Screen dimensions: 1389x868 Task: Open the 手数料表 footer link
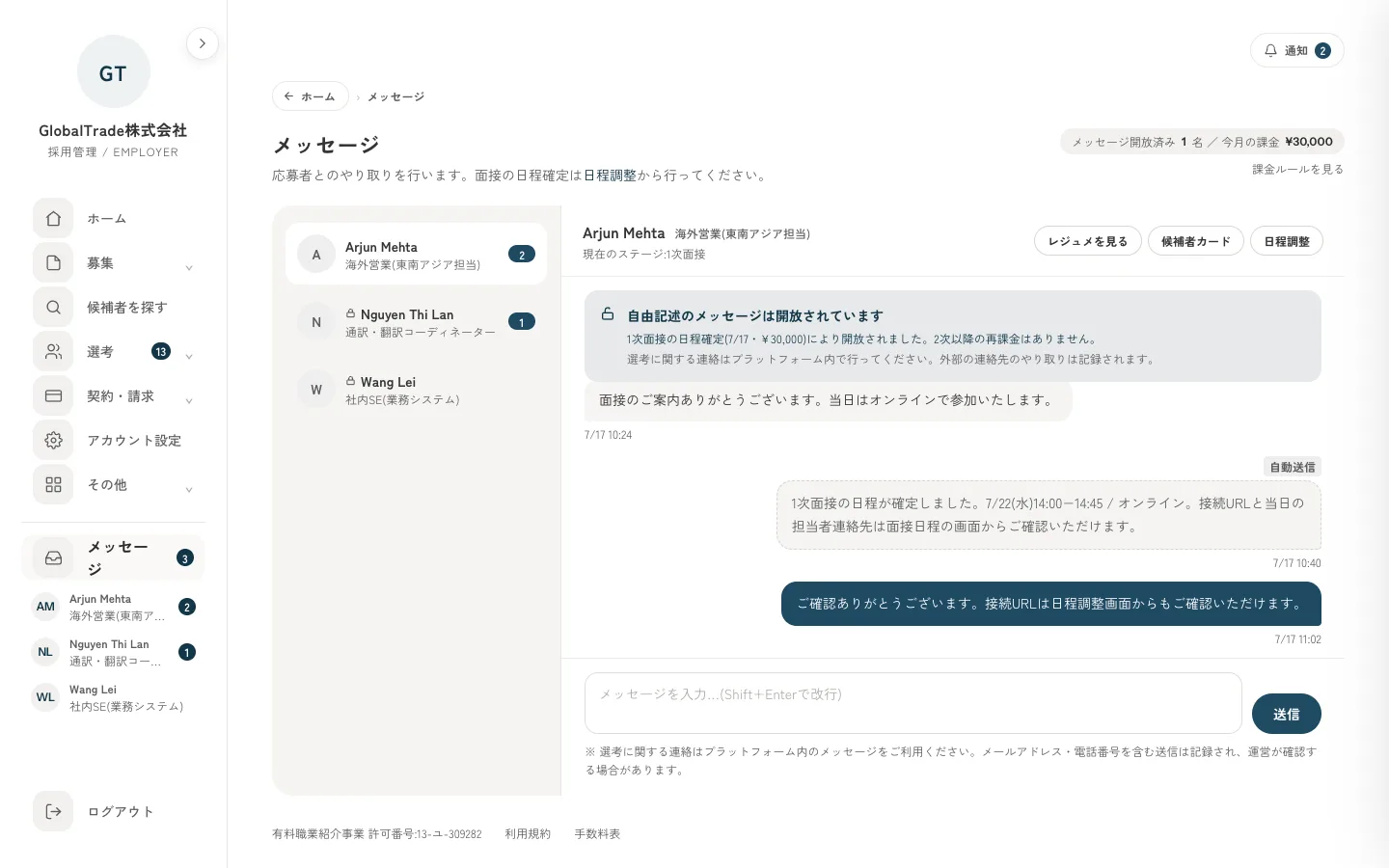[x=597, y=834]
